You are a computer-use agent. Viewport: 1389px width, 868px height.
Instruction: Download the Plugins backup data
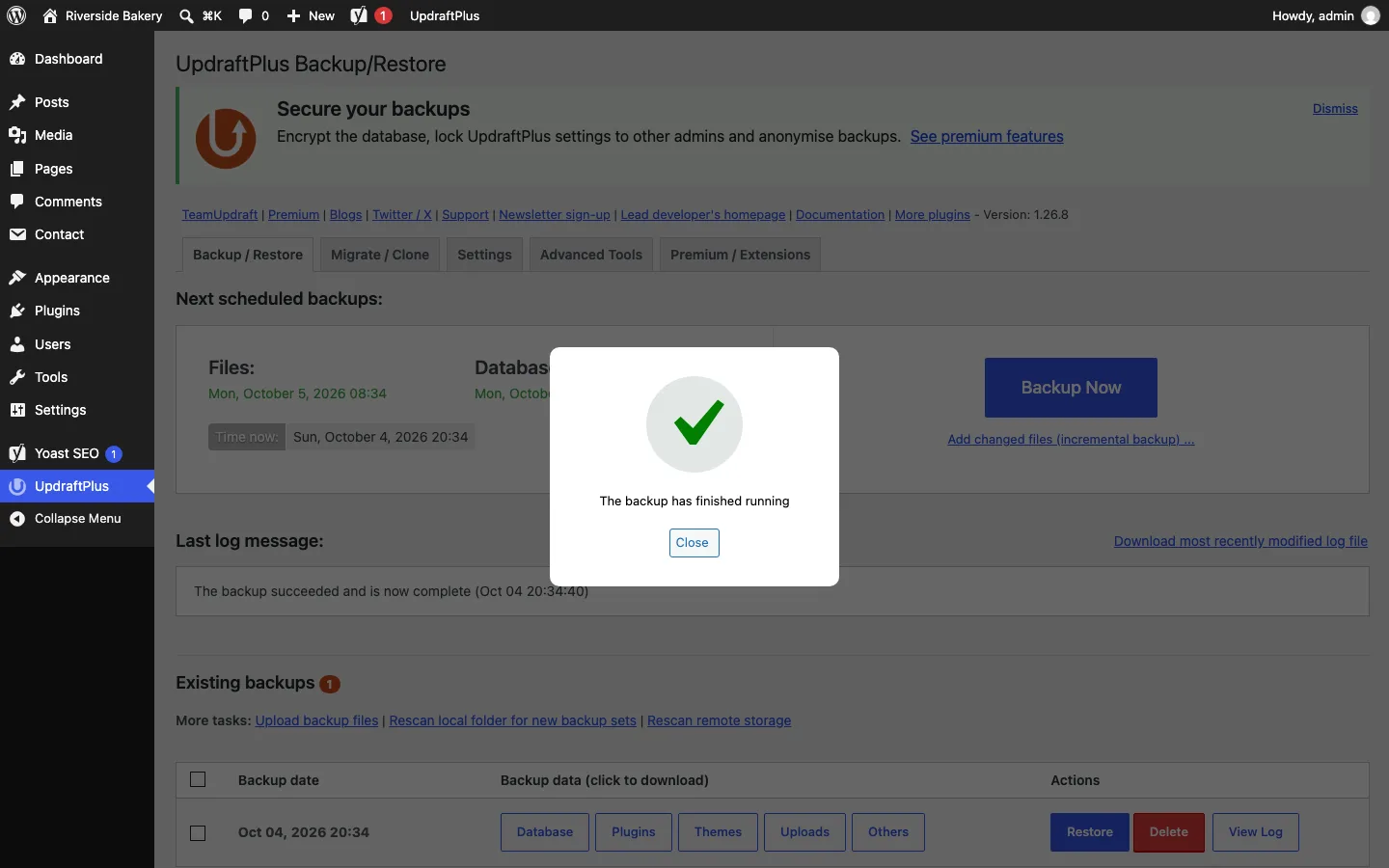[634, 832]
